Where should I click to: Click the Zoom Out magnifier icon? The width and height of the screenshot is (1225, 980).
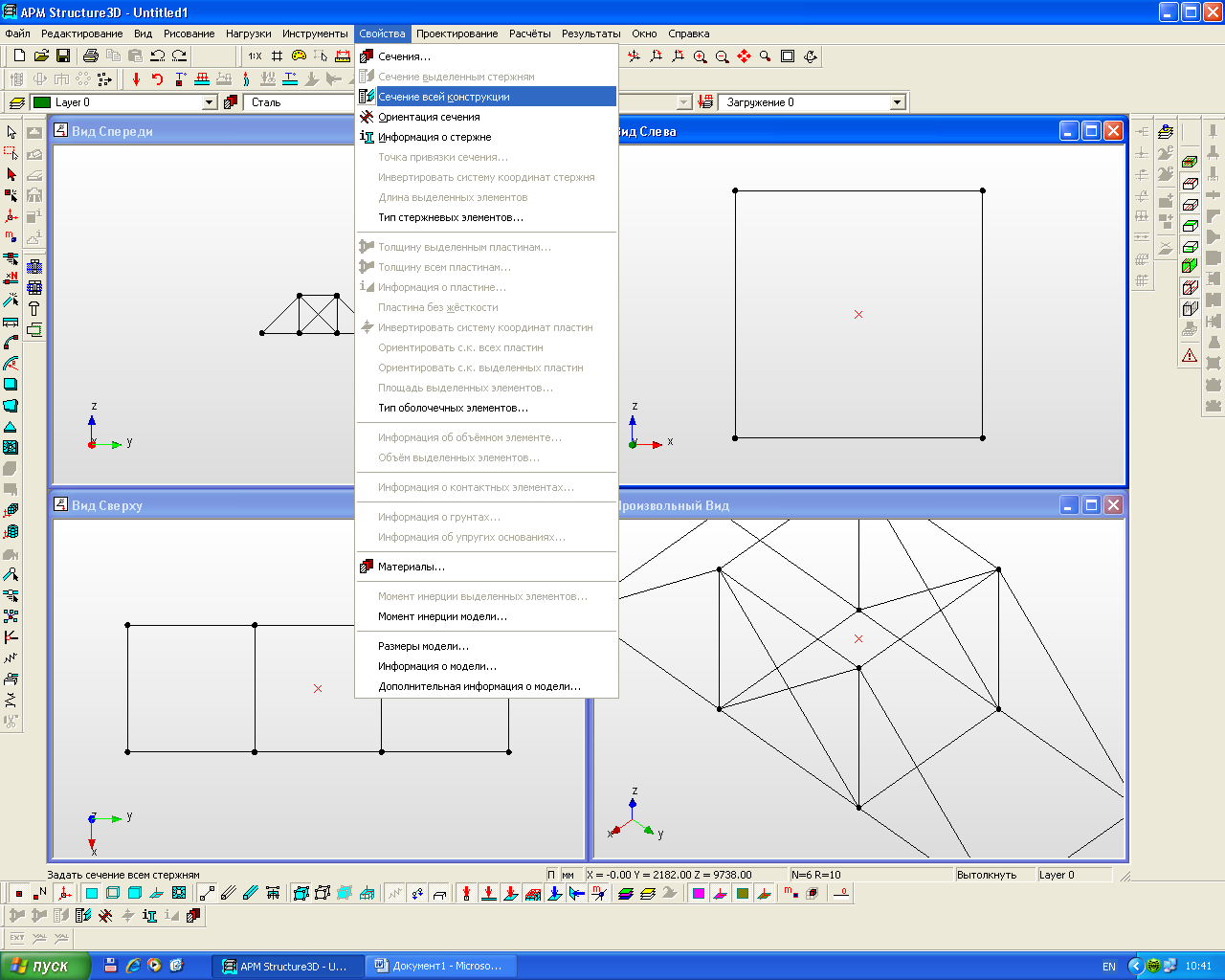(722, 56)
